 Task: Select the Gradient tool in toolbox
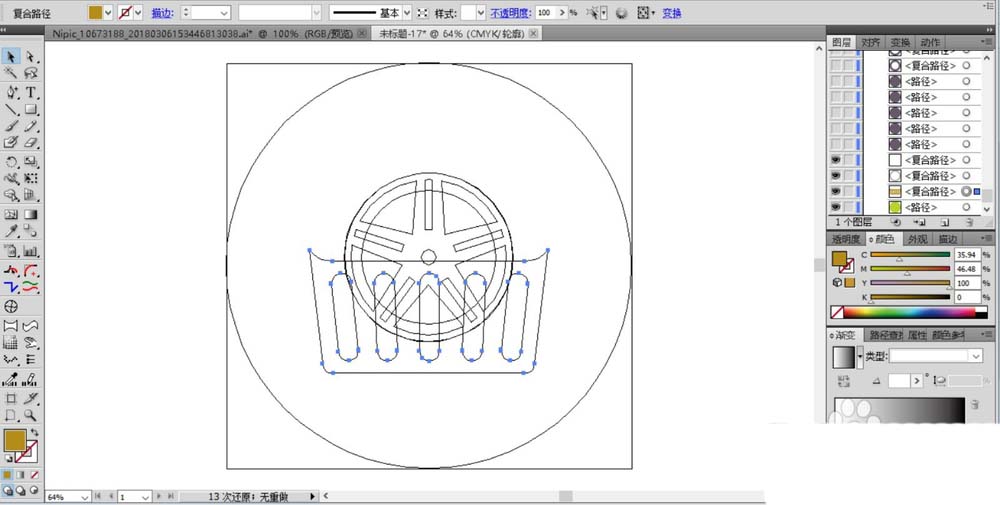tap(31, 215)
